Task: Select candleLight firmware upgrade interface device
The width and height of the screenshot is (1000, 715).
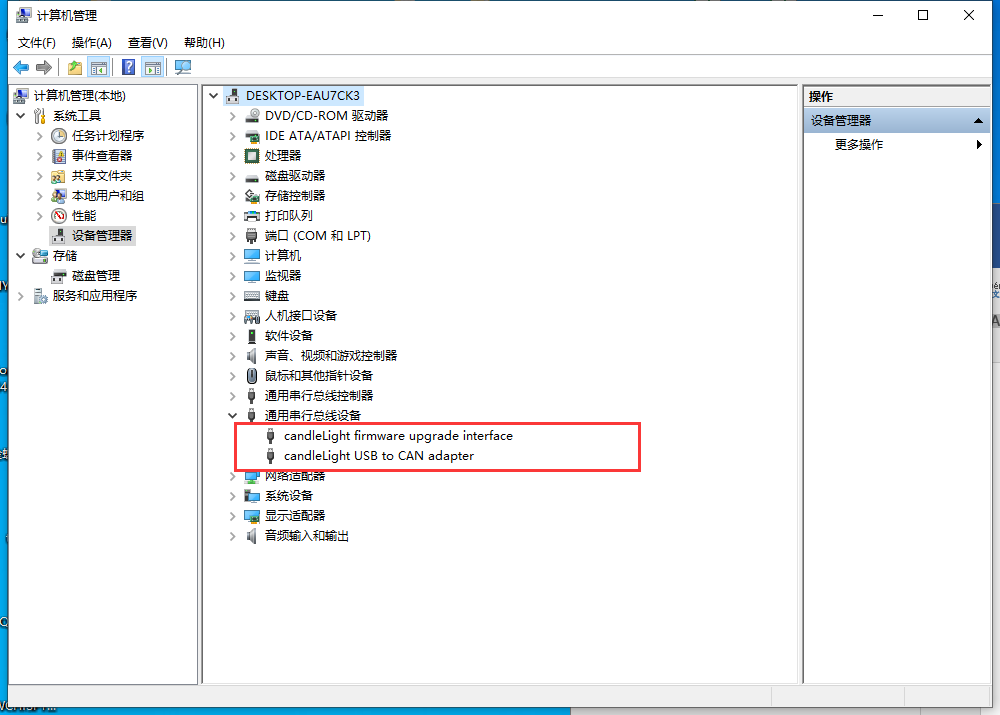Action: (397, 435)
